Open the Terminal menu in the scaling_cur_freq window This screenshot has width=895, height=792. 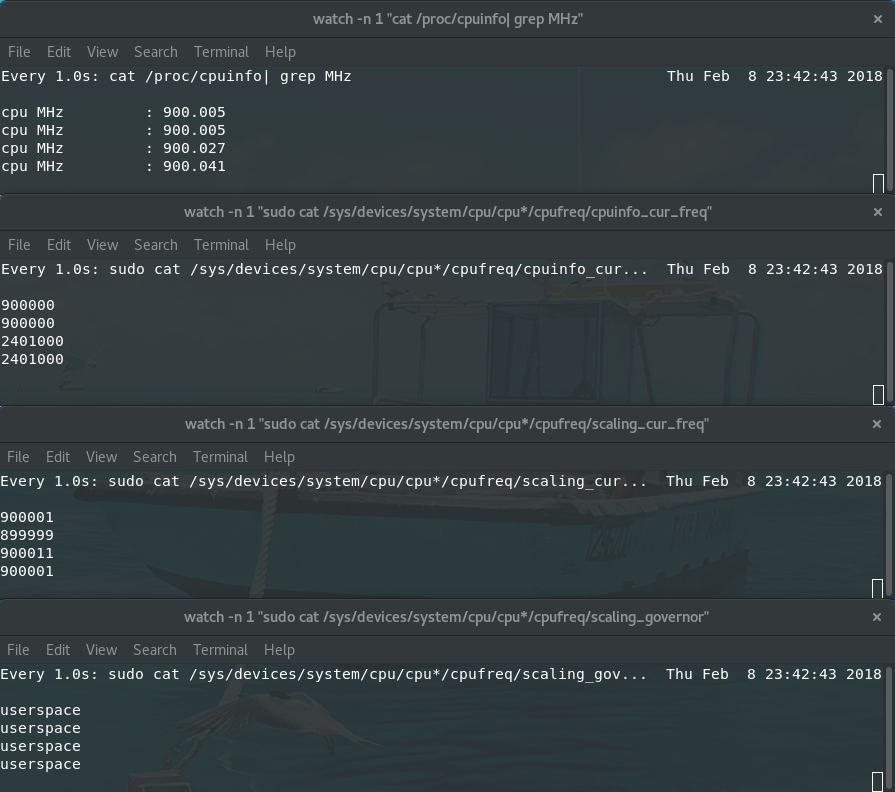(x=221, y=456)
